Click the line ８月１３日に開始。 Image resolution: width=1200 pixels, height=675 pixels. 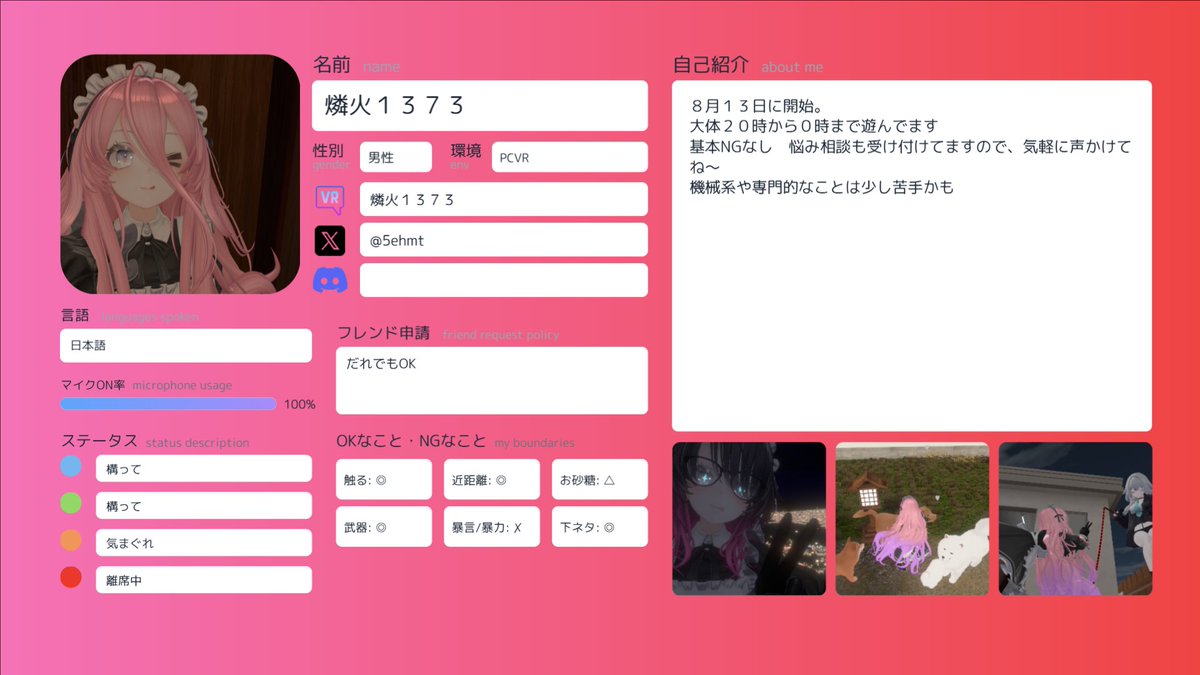point(759,105)
